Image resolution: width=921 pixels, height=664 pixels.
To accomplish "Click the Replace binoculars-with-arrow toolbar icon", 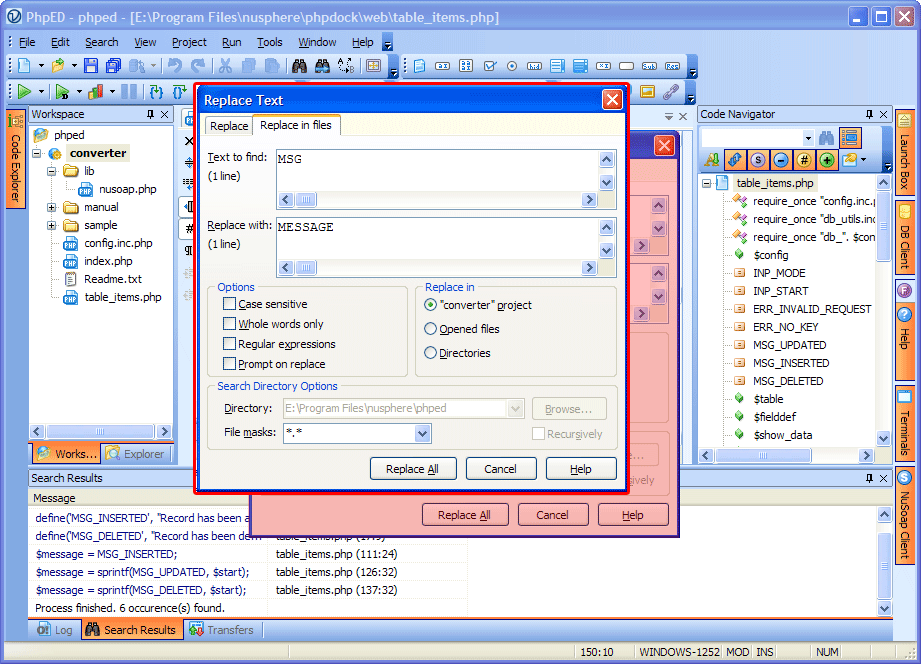I will [322, 66].
